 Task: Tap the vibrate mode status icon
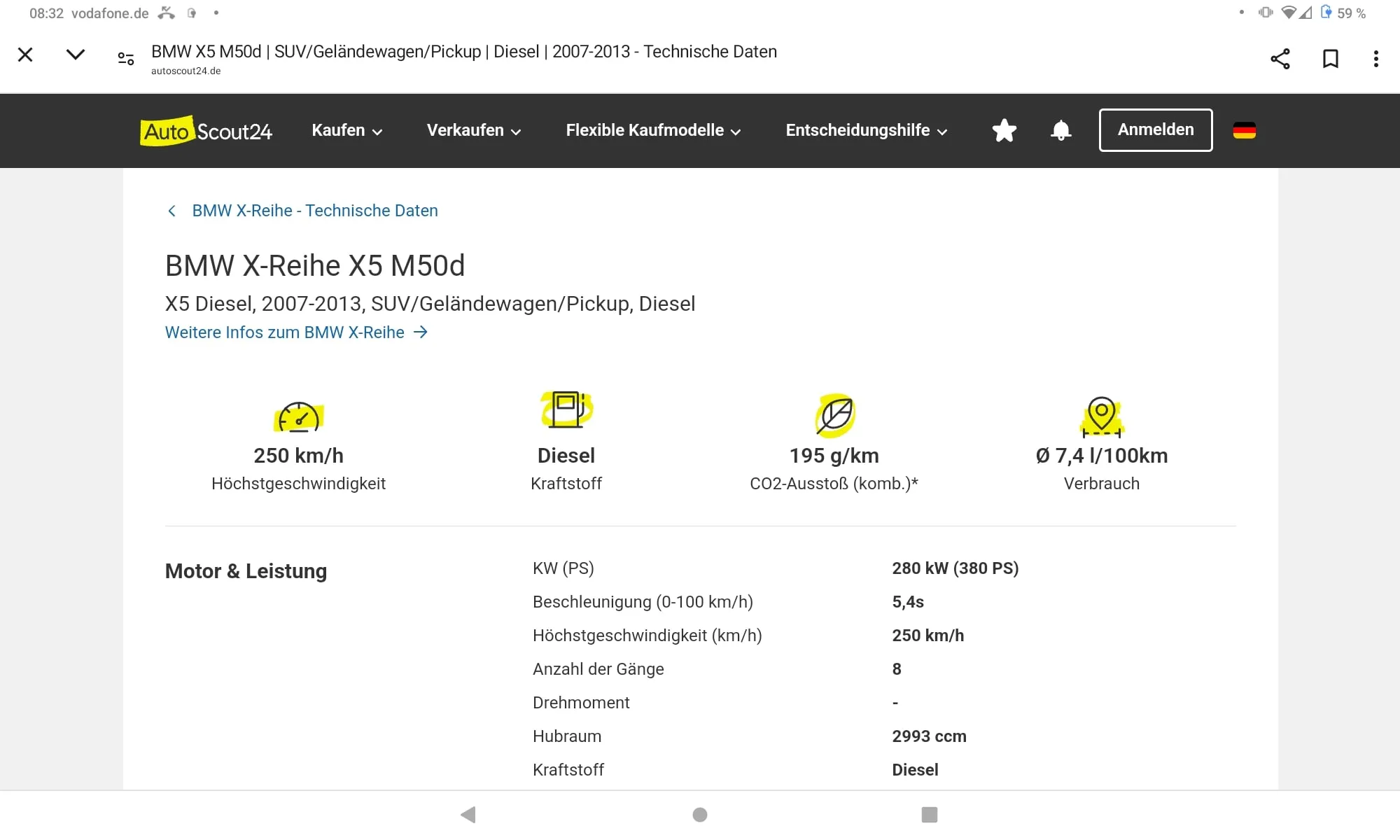tap(1266, 13)
